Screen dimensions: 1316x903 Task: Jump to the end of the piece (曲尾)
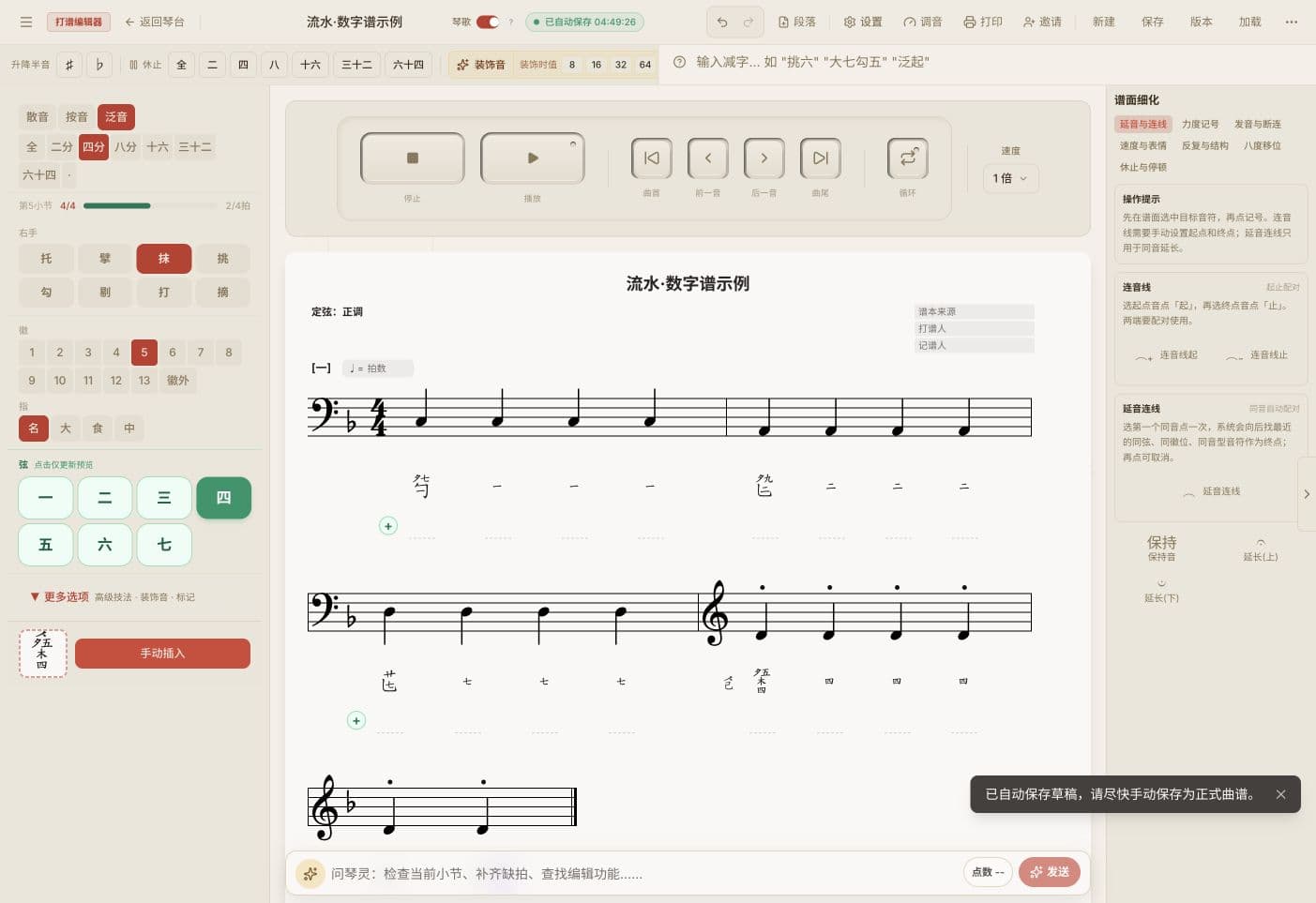821,158
